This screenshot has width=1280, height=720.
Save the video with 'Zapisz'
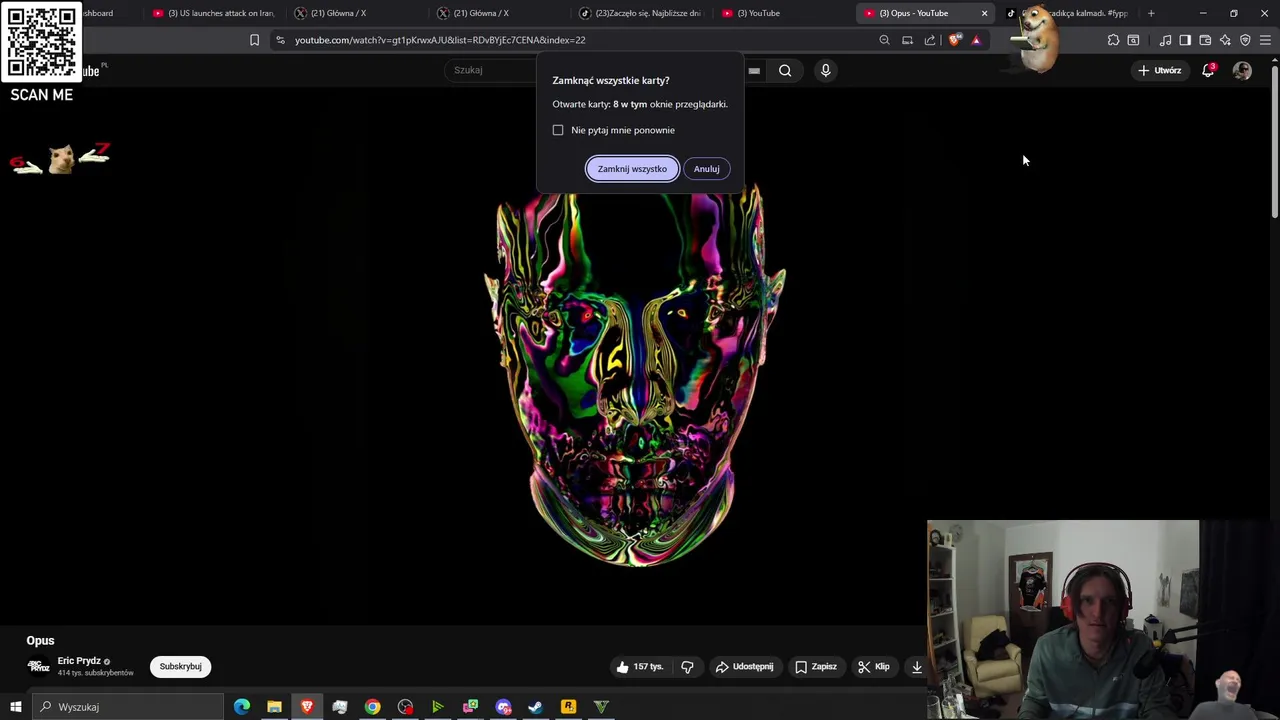815,667
